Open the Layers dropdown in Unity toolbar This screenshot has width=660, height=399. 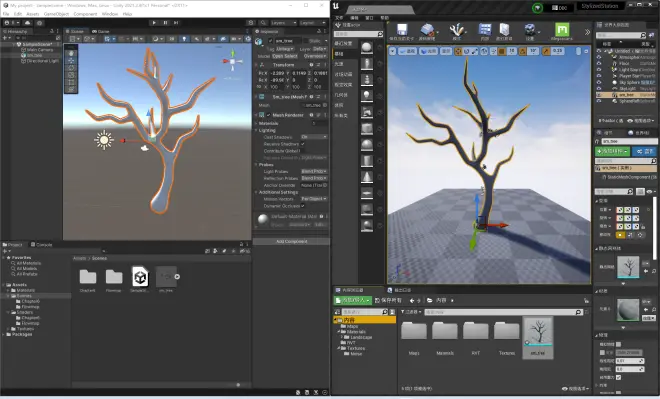click(x=283, y=23)
